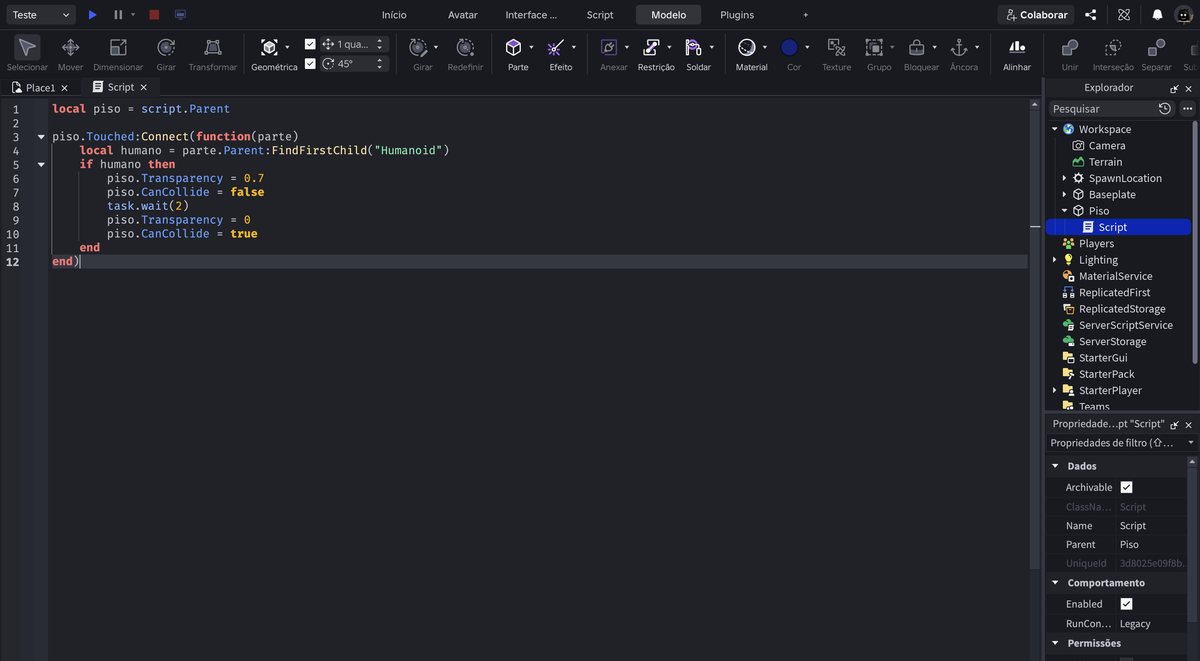Select the Terrain item in explorer
The width and height of the screenshot is (1200, 661).
tap(1105, 162)
